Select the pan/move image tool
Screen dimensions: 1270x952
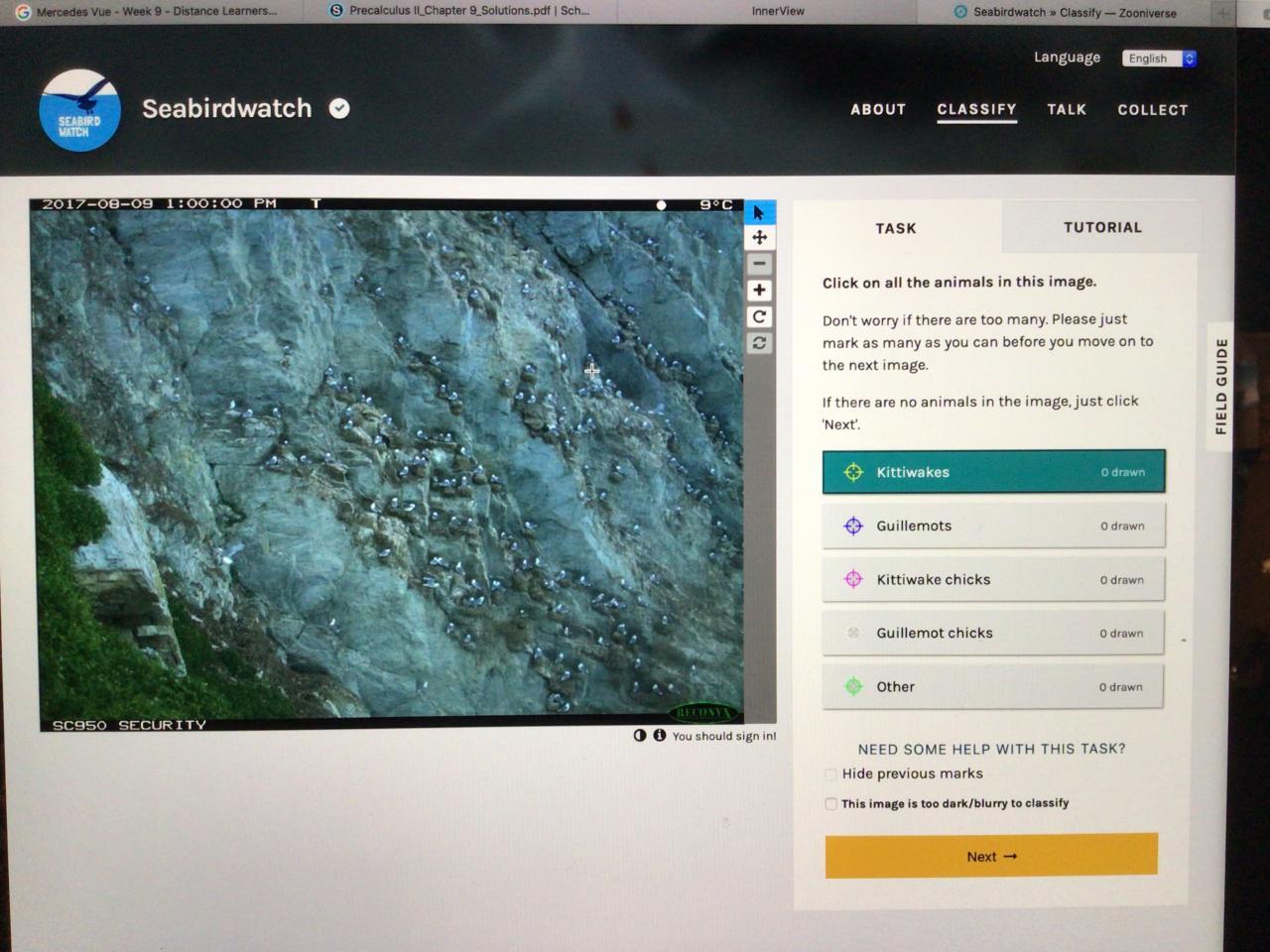coord(760,238)
